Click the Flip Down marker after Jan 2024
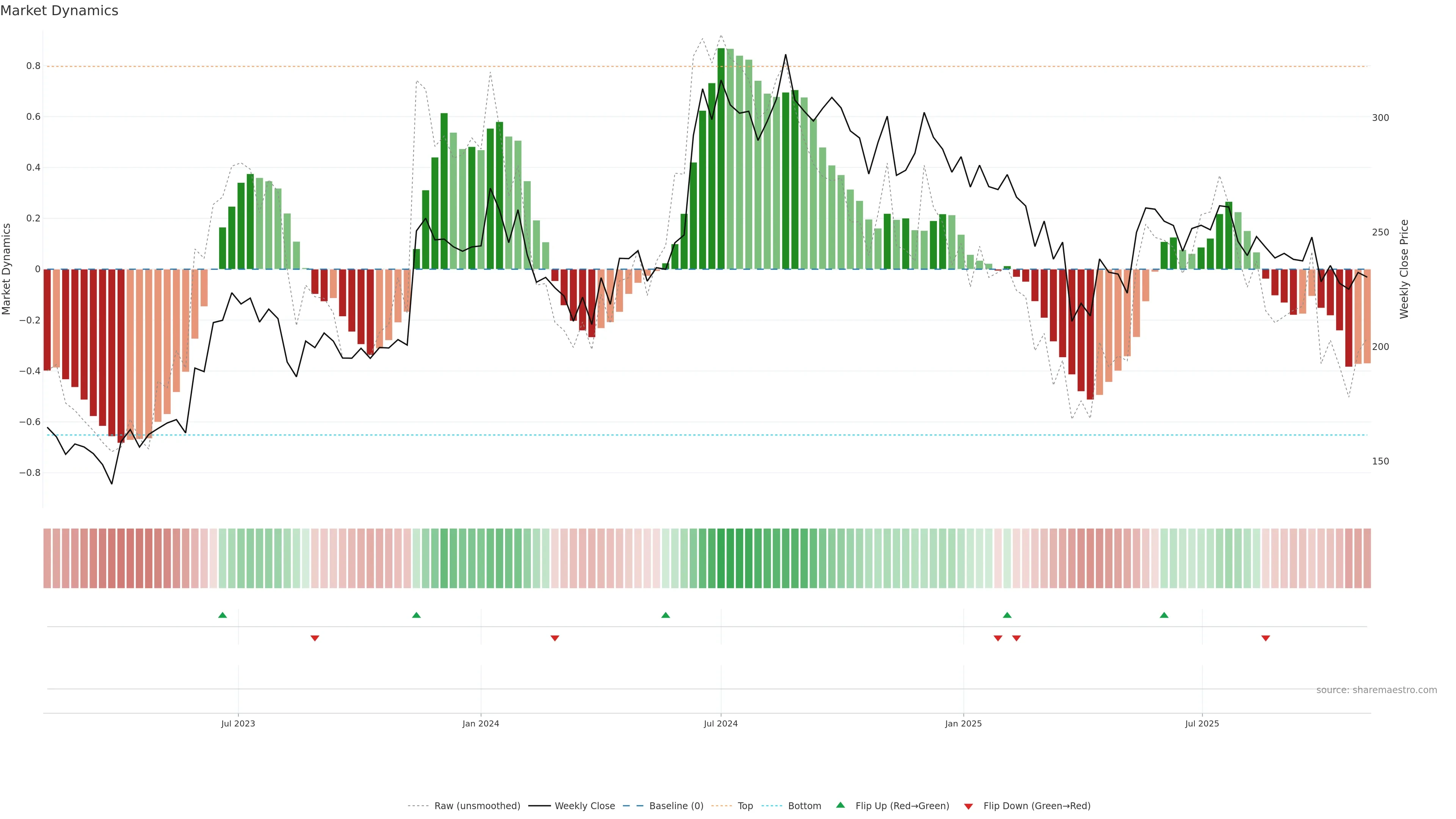The width and height of the screenshot is (1456, 819). pos(554,638)
